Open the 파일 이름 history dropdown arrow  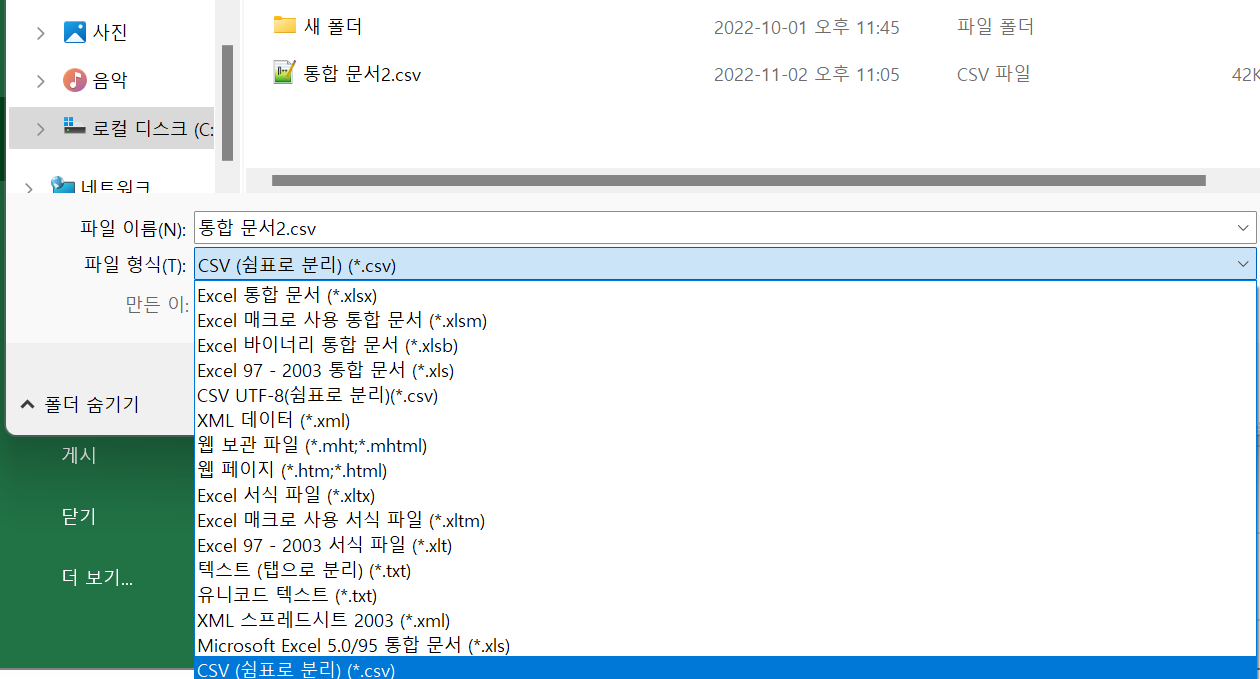click(1243, 228)
